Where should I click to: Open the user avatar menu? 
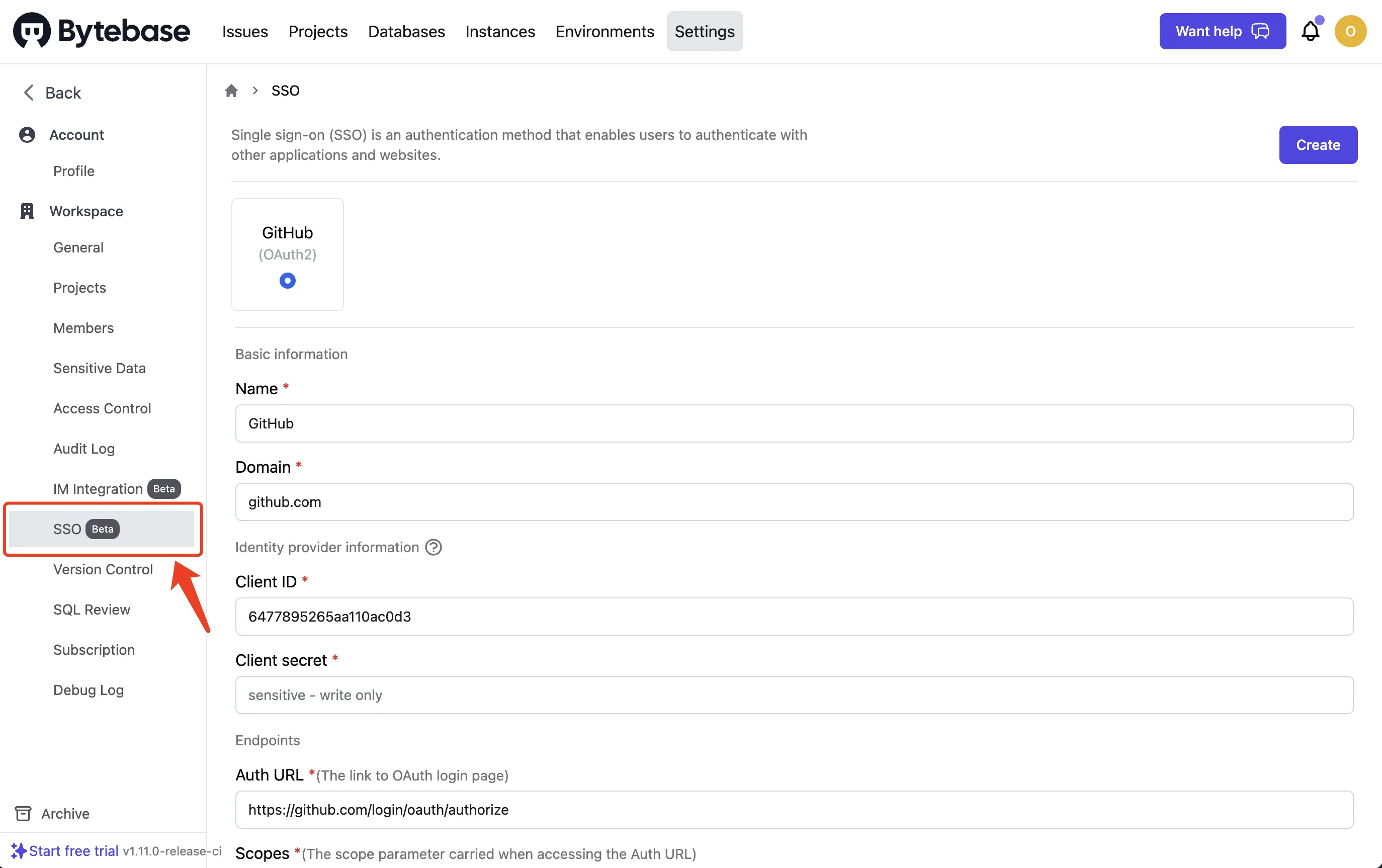click(1350, 31)
